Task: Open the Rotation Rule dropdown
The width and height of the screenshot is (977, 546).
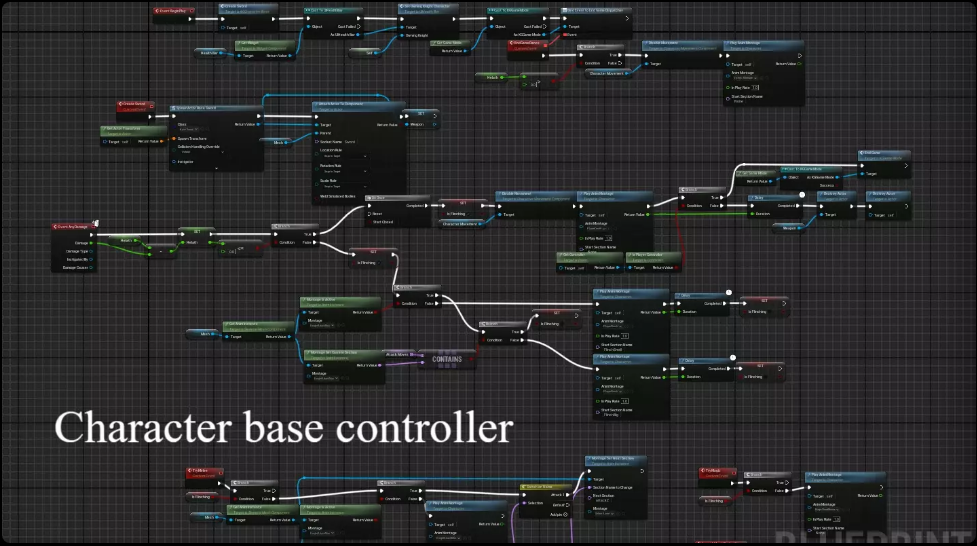Action: pyautogui.click(x=343, y=171)
